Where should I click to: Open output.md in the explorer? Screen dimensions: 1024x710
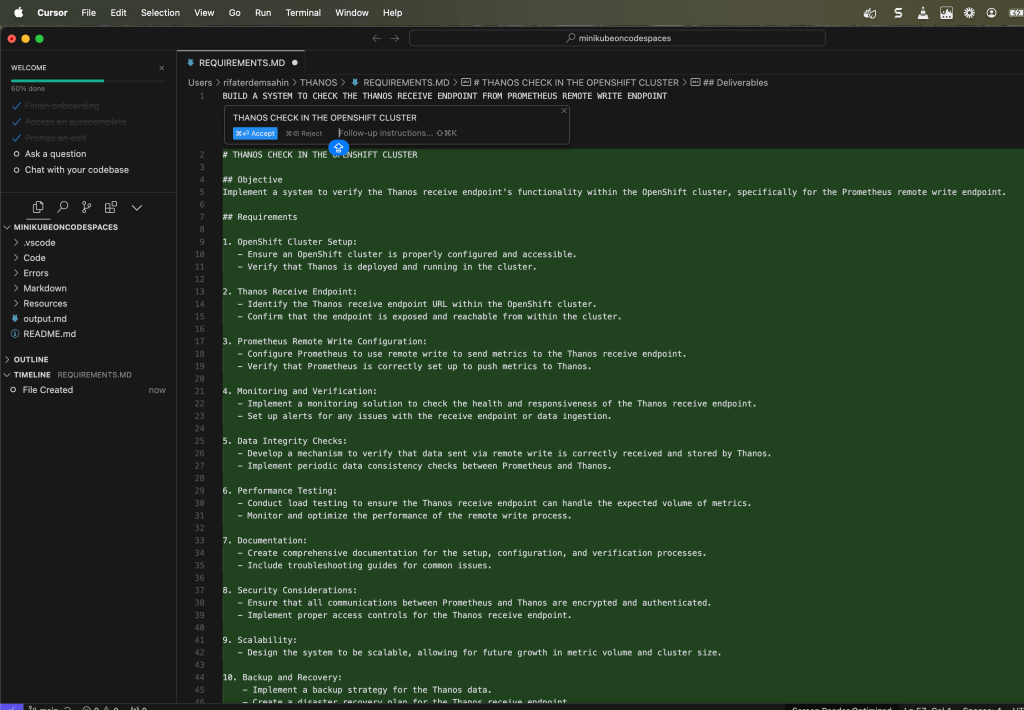(45, 319)
